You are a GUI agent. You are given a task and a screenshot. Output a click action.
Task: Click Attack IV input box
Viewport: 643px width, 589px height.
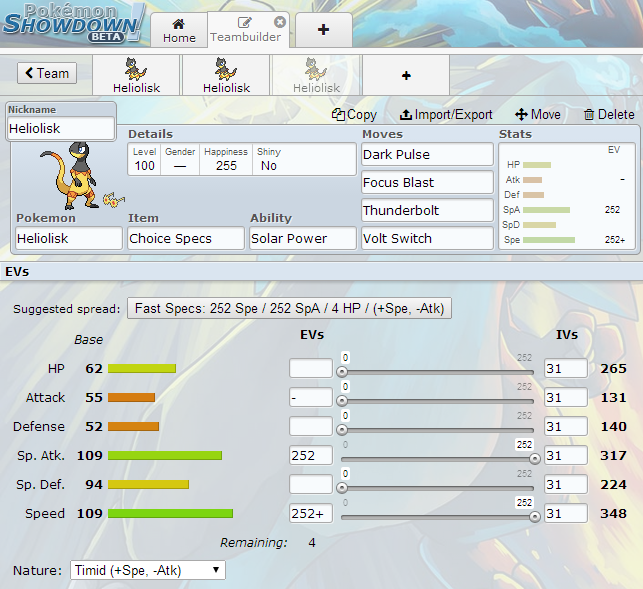(566, 397)
